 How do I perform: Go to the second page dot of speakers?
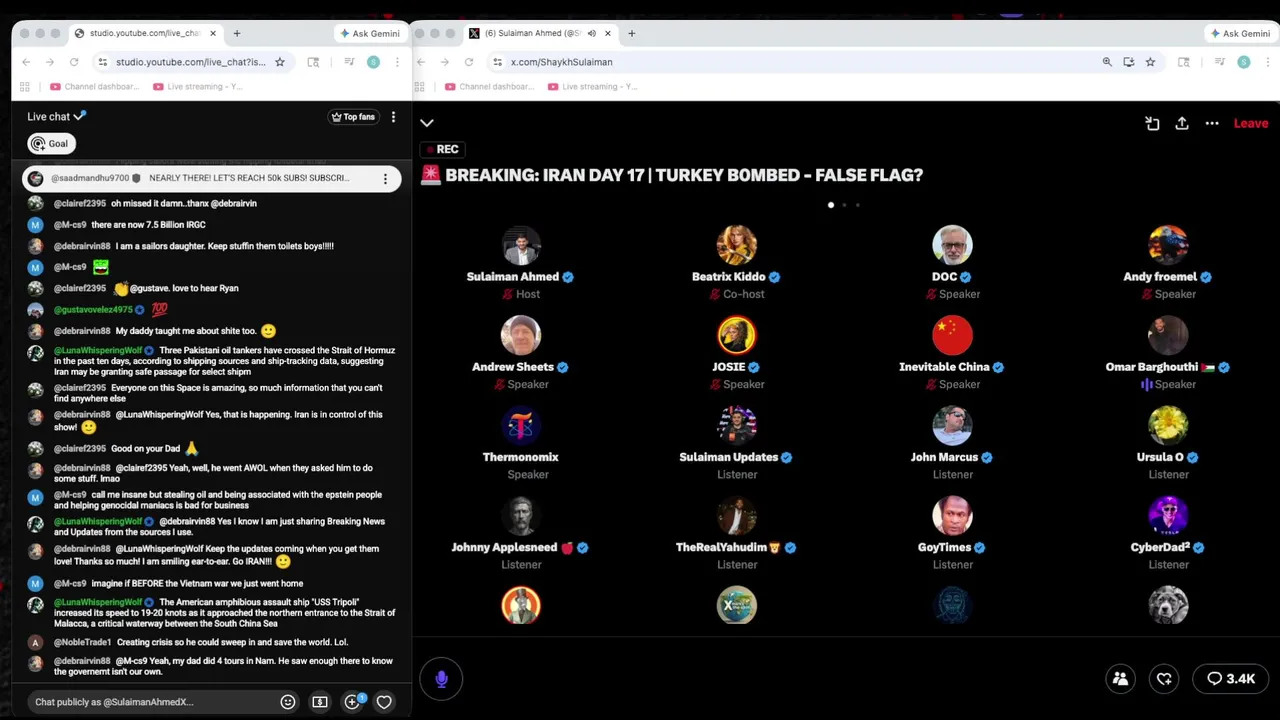[844, 205]
